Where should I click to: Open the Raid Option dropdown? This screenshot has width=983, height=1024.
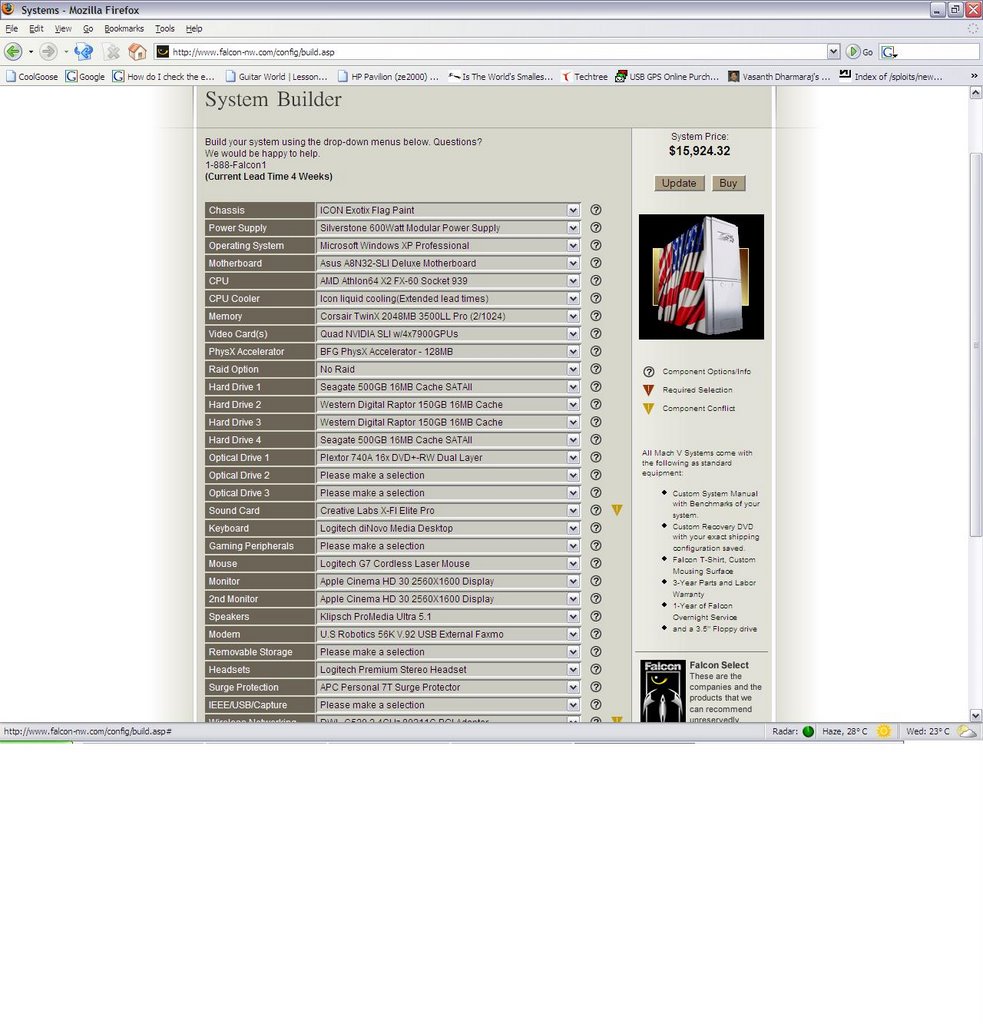point(448,369)
